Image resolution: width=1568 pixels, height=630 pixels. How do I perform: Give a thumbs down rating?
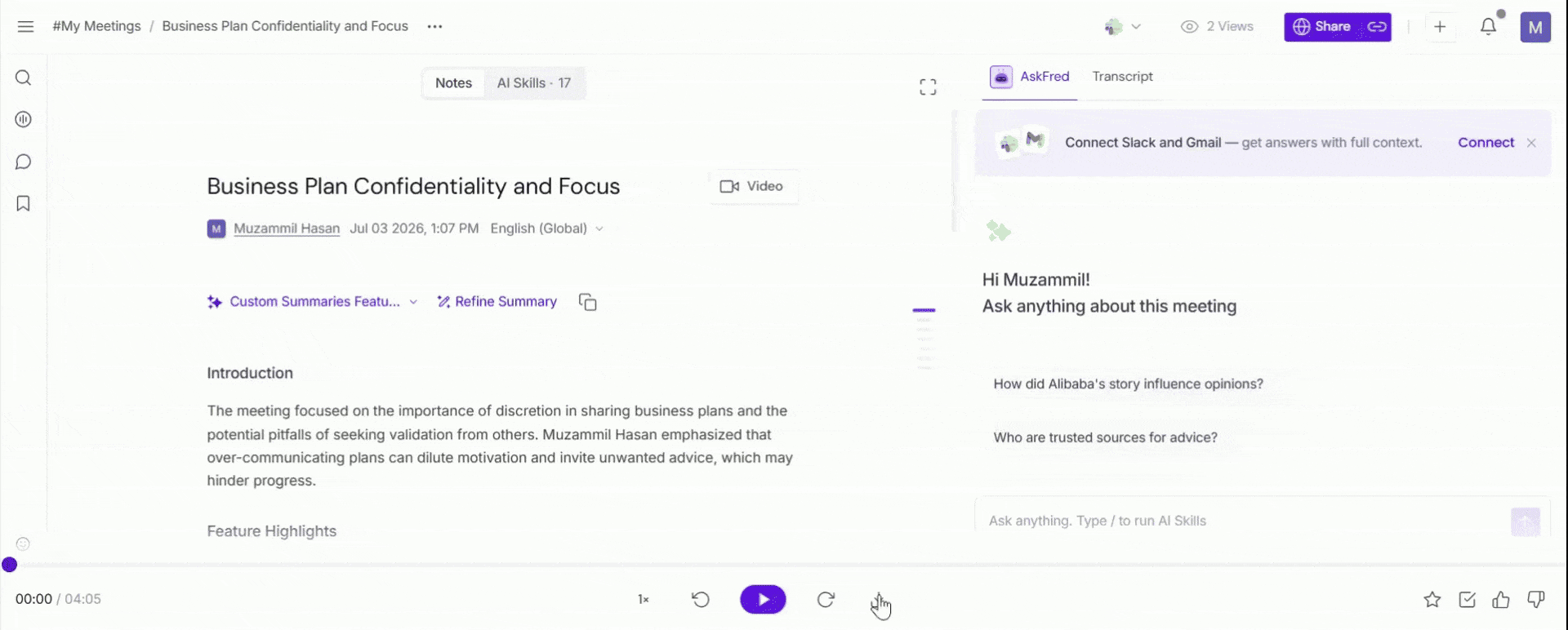1536,600
